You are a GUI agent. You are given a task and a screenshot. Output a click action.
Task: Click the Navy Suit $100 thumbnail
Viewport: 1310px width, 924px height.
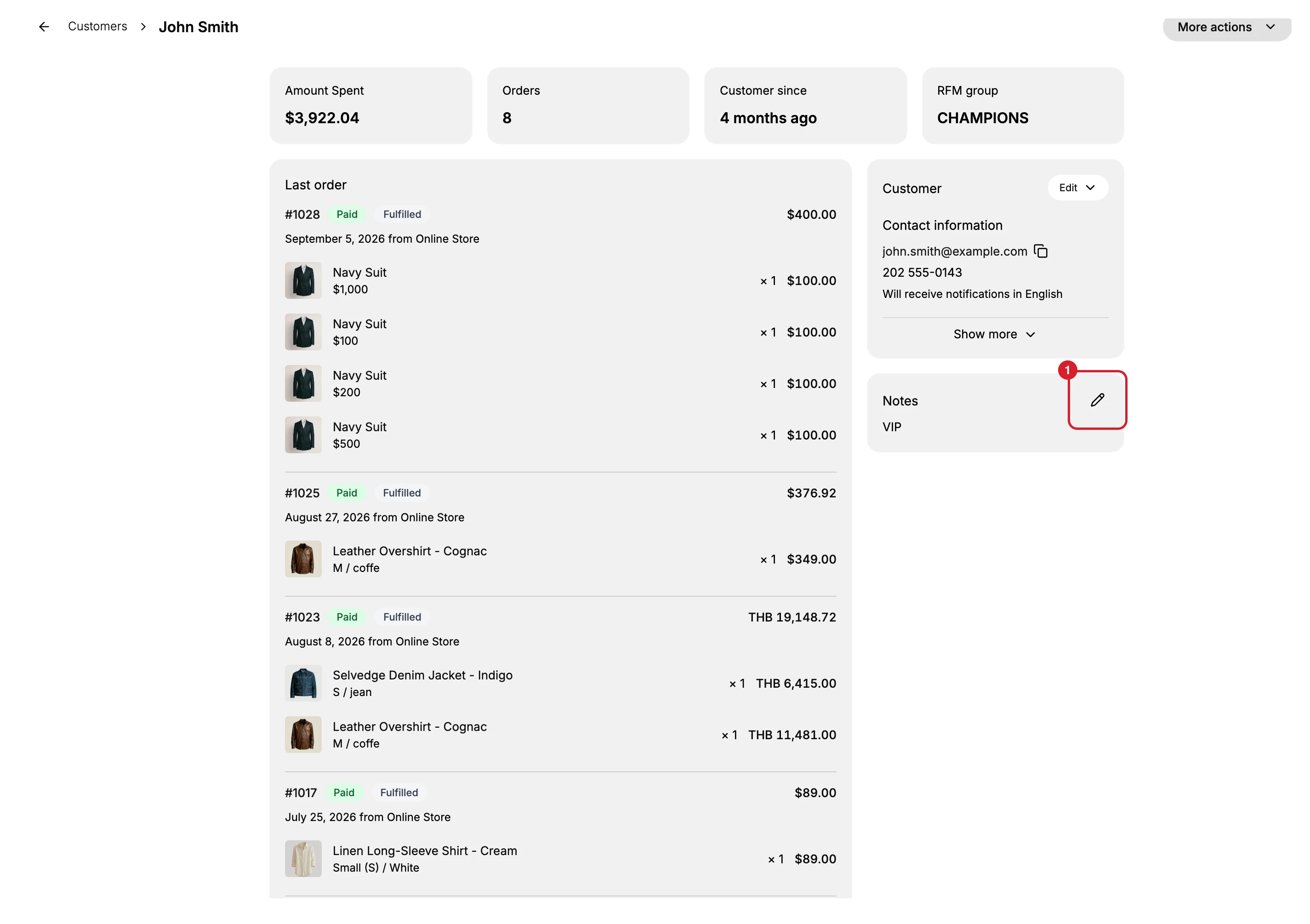[303, 331]
